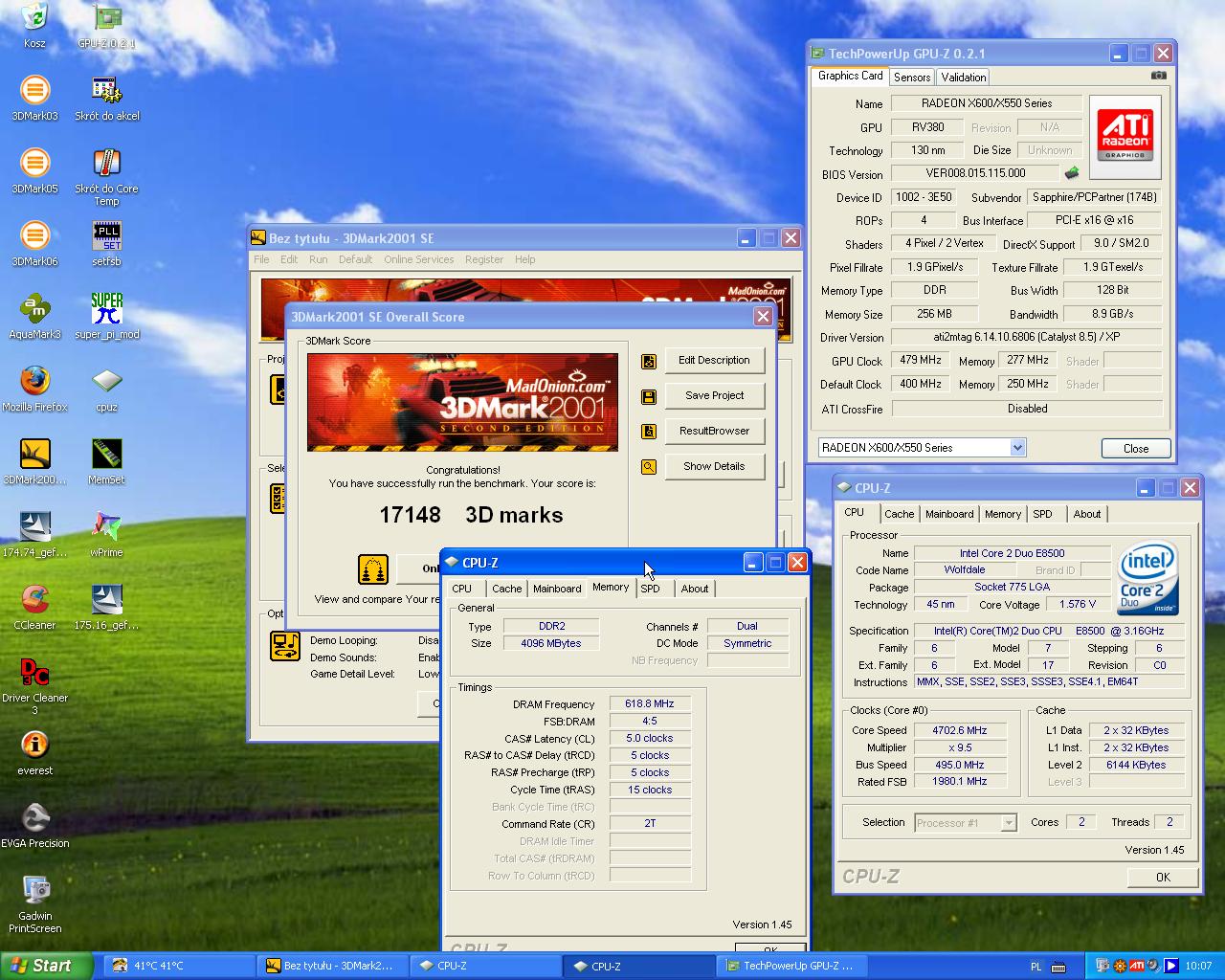Image resolution: width=1225 pixels, height=980 pixels.
Task: Select the Mainboard tab in right CPU-Z window
Action: point(948,514)
